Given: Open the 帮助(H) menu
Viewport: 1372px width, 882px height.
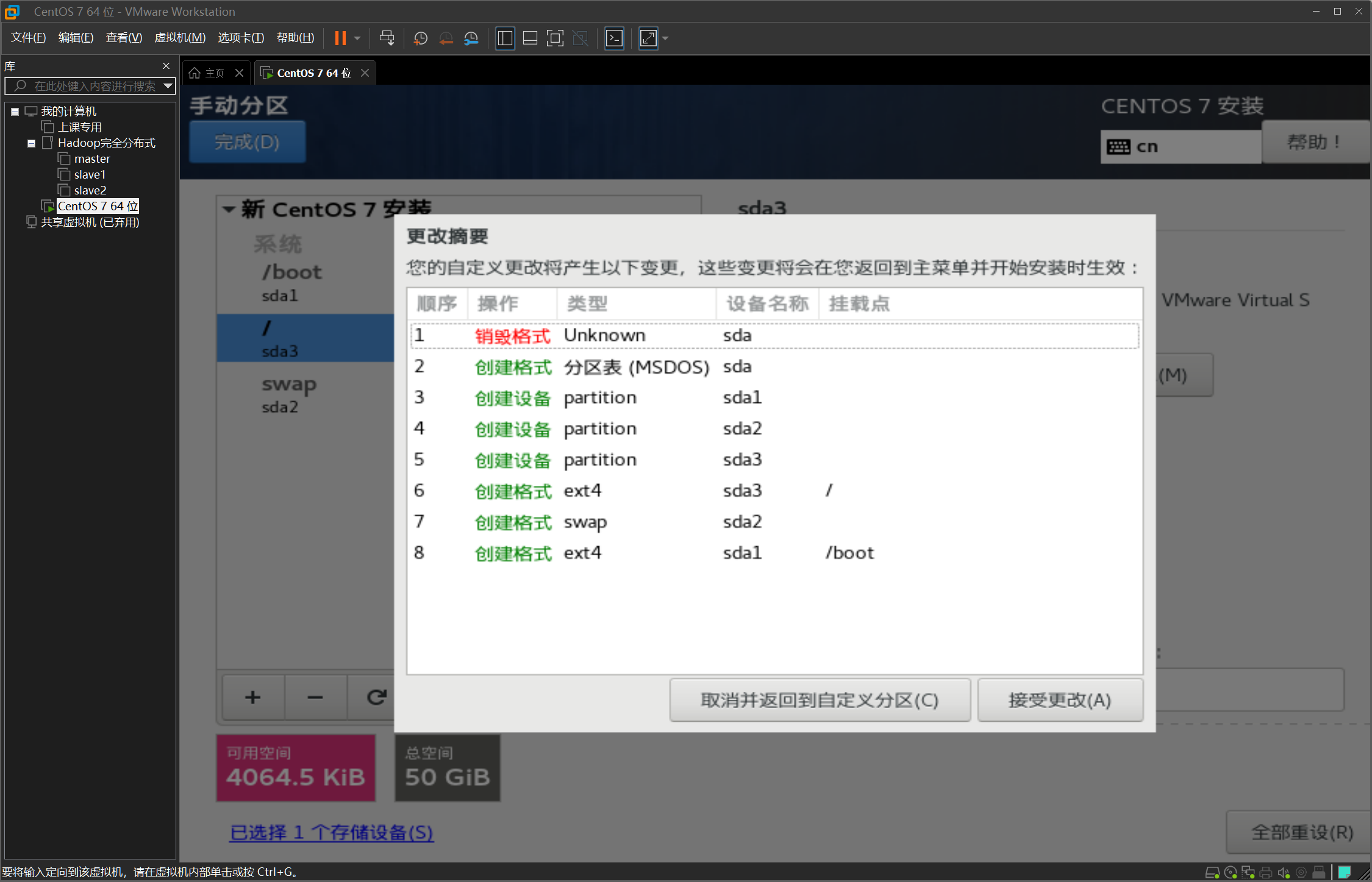Looking at the screenshot, I should pos(295,38).
